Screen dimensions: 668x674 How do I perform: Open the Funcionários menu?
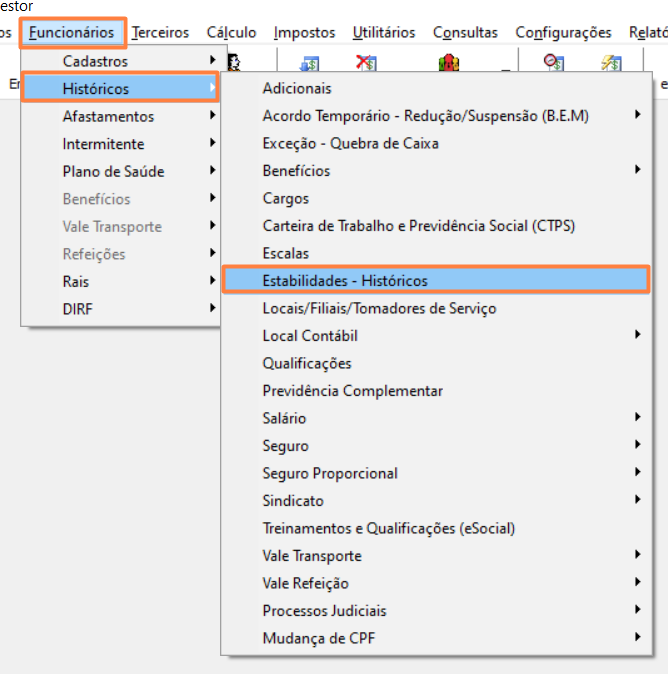click(x=72, y=33)
